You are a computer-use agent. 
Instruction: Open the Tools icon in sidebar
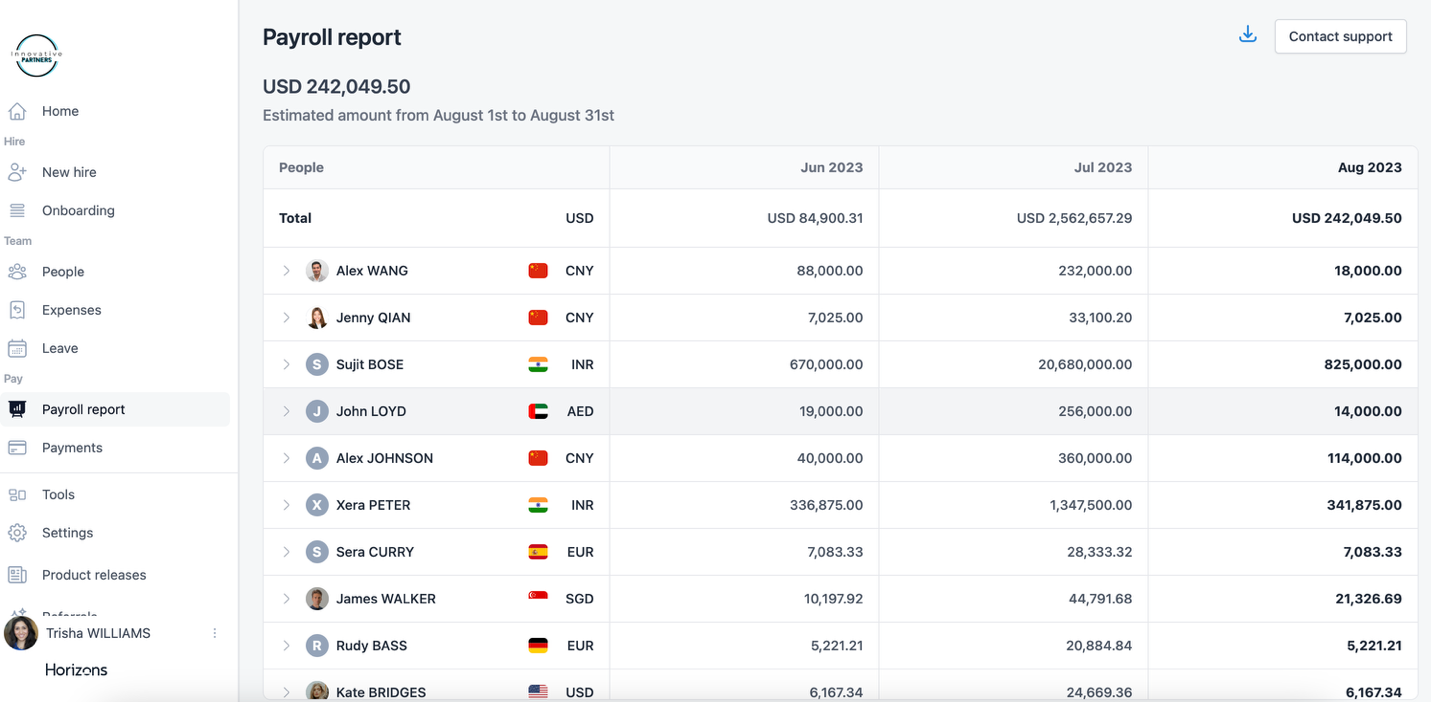17,495
